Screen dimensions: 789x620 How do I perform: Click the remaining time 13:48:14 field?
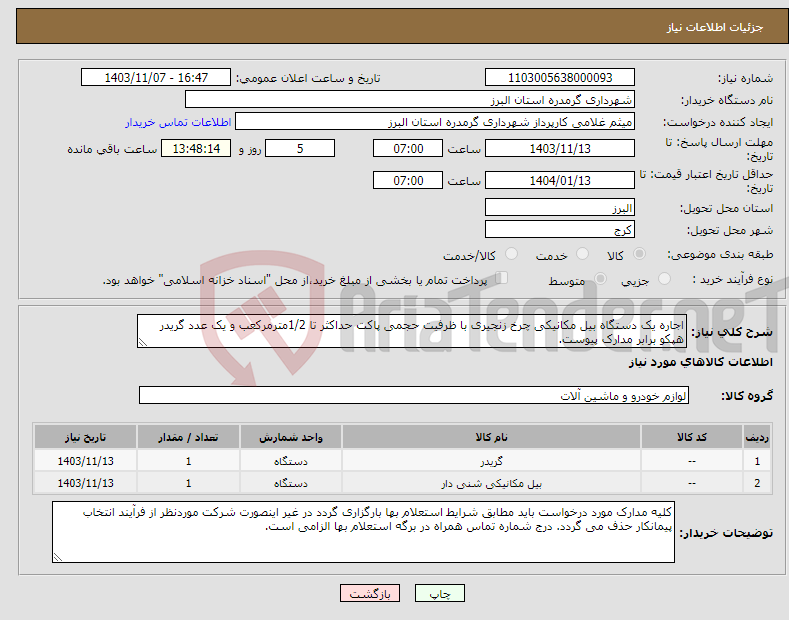coord(196,148)
